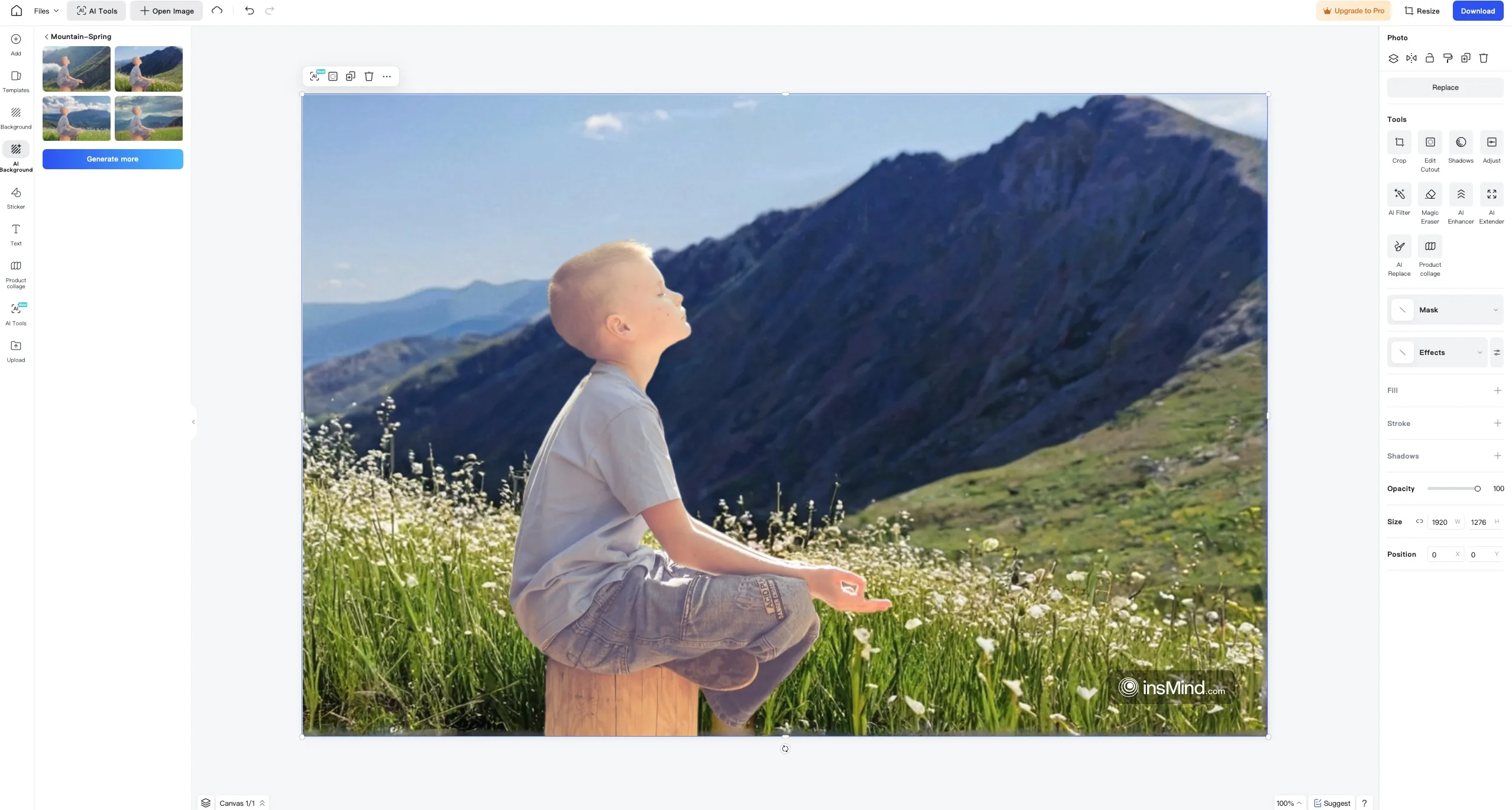Click the AI Tools menu item
This screenshot has height=810, width=1512.
[96, 10]
